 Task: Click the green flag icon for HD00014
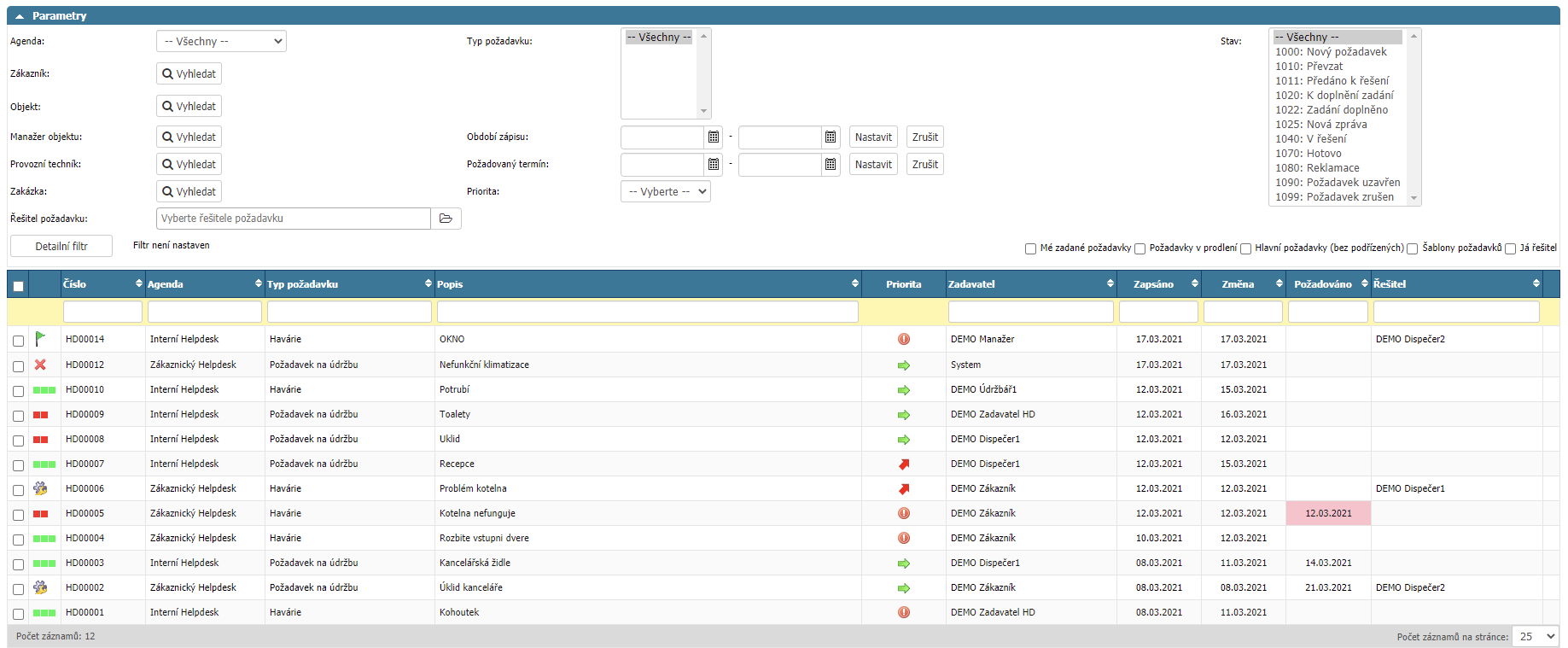pyautogui.click(x=40, y=339)
